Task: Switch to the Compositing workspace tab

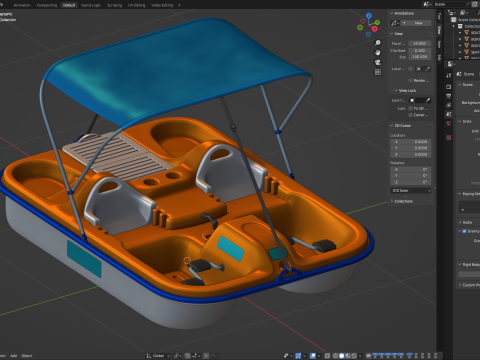Action: pyautogui.click(x=47, y=5)
